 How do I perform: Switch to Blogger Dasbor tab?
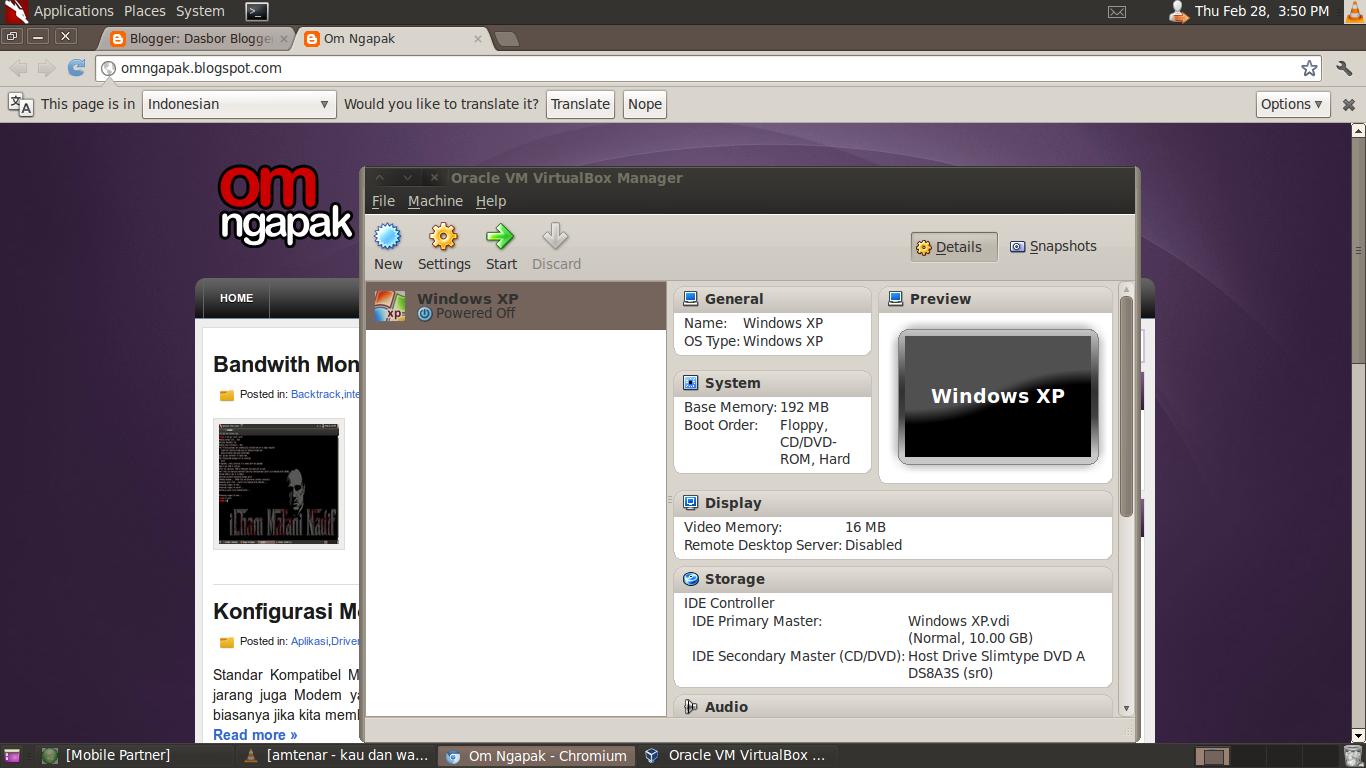196,39
